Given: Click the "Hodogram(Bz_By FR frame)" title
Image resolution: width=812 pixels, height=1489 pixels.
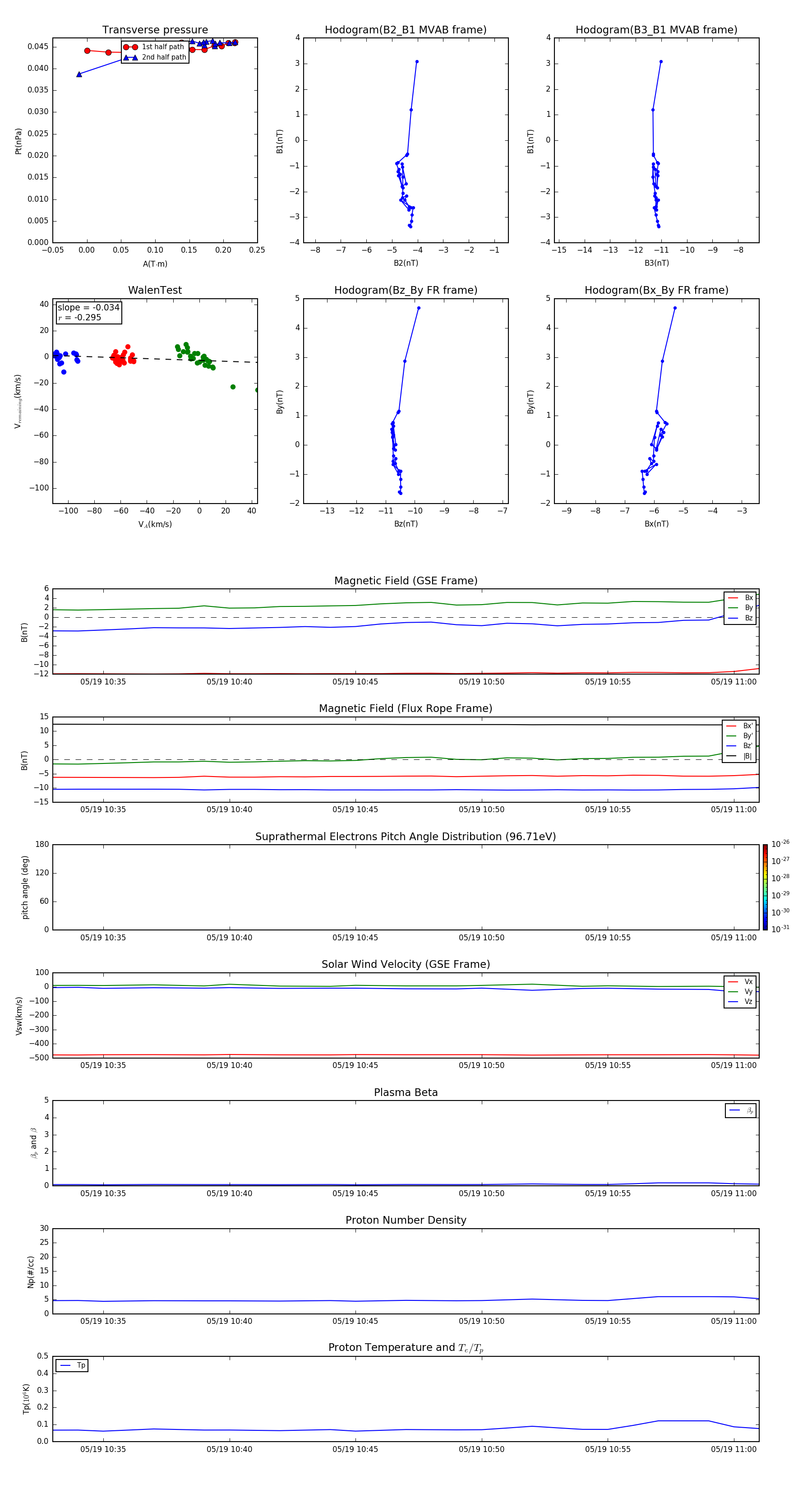Looking at the screenshot, I should (x=406, y=290).
